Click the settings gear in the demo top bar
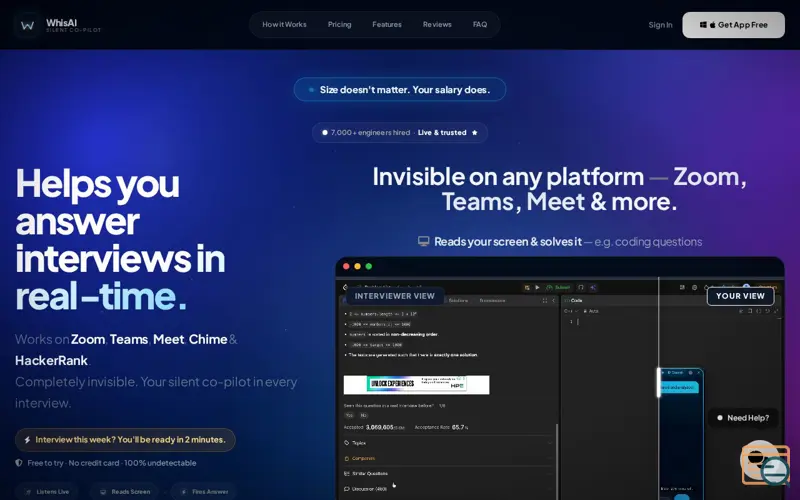800x500 pixels. (x=694, y=288)
